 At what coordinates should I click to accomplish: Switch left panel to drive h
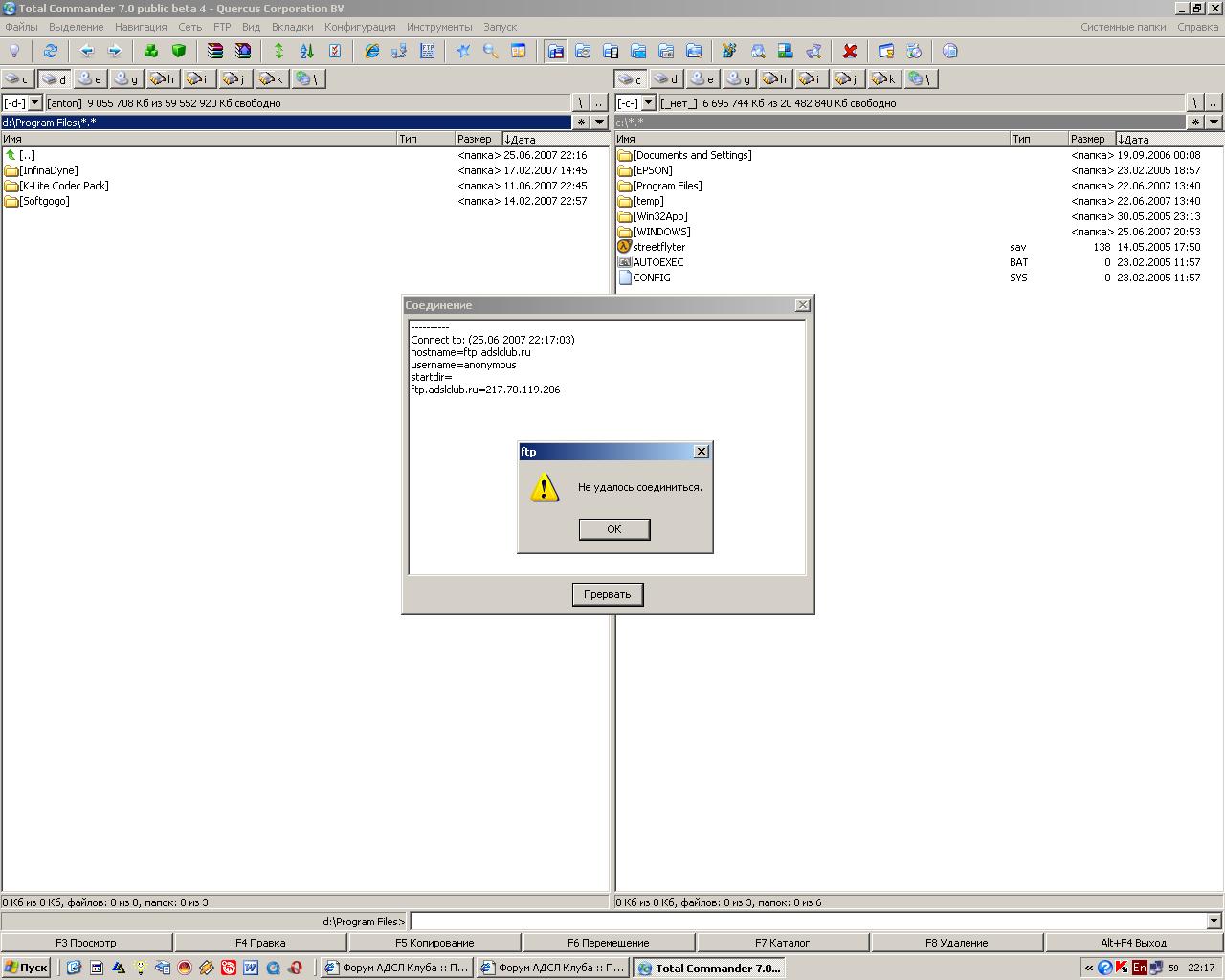tap(163, 78)
